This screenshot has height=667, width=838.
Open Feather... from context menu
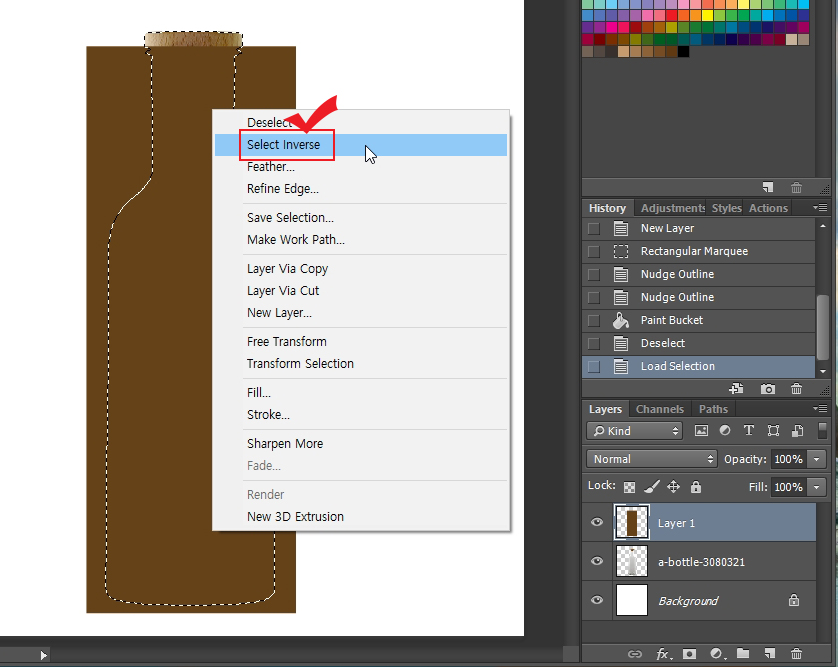[361, 167]
